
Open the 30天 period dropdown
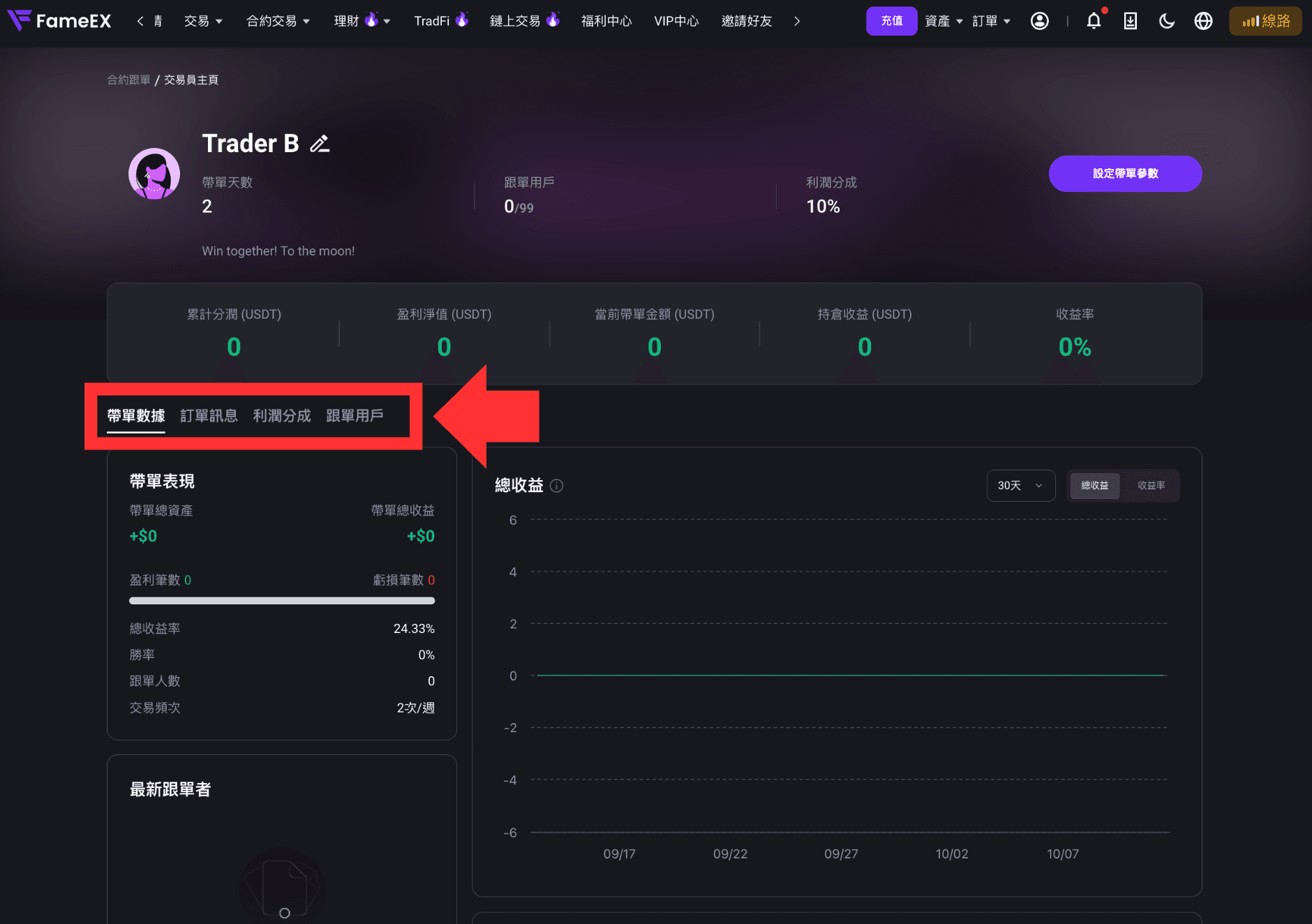tap(1020, 486)
